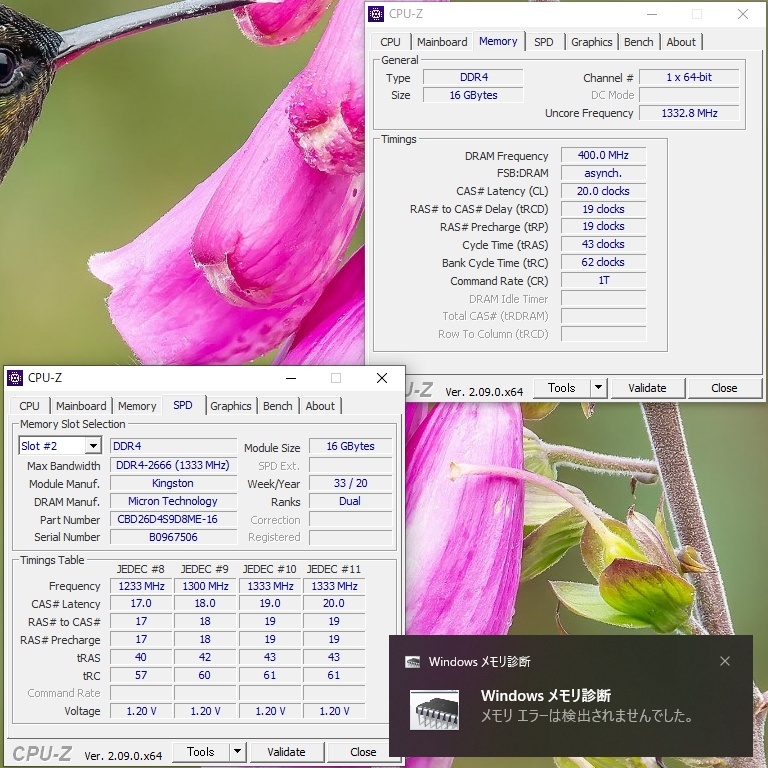Switch to Mainboard tab in the Memory window
This screenshot has width=768, height=768.
coord(442,42)
